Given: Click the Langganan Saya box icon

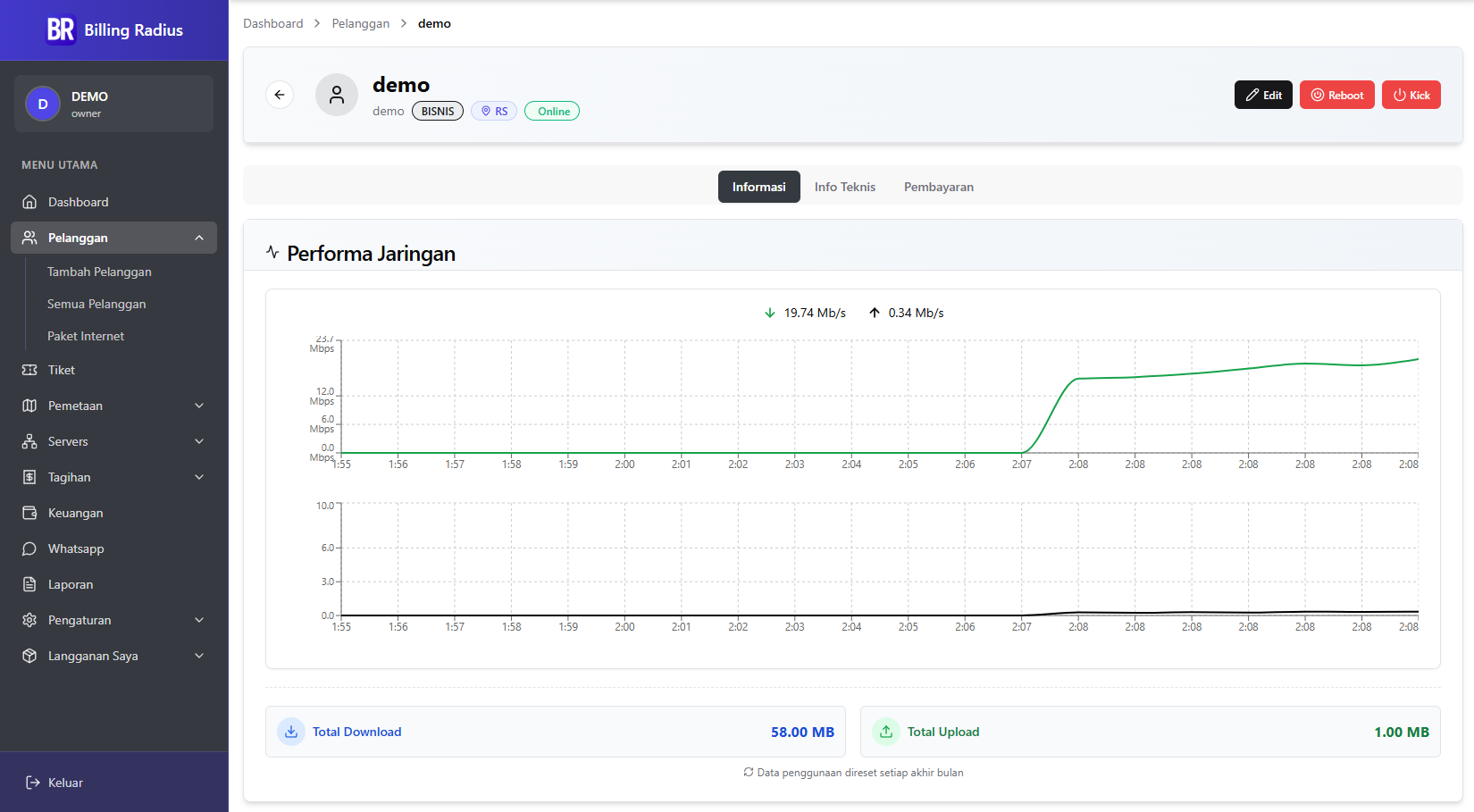Looking at the screenshot, I should [x=29, y=656].
